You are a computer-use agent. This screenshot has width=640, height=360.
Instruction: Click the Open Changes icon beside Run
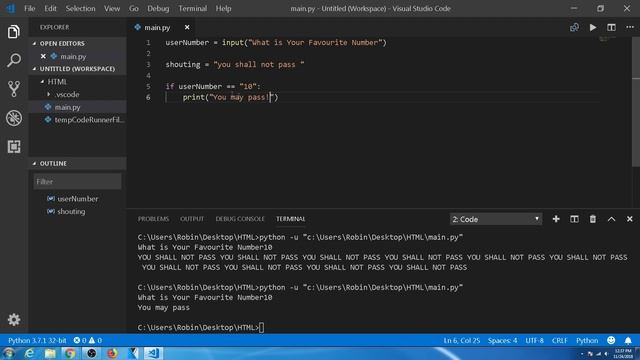point(574,27)
